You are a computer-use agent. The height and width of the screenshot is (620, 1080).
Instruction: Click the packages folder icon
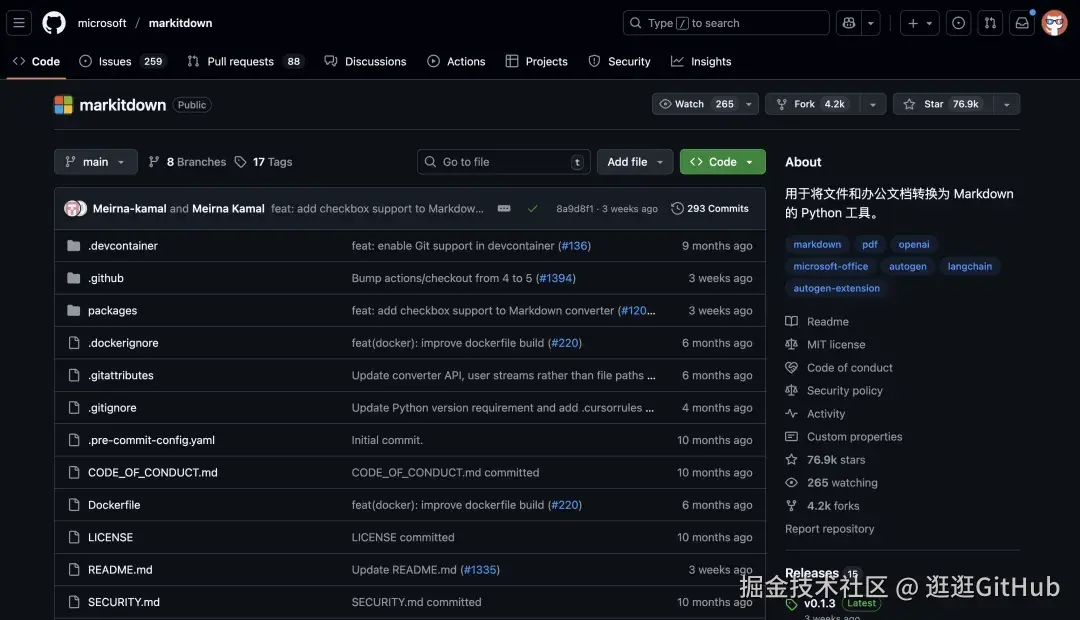coord(74,311)
